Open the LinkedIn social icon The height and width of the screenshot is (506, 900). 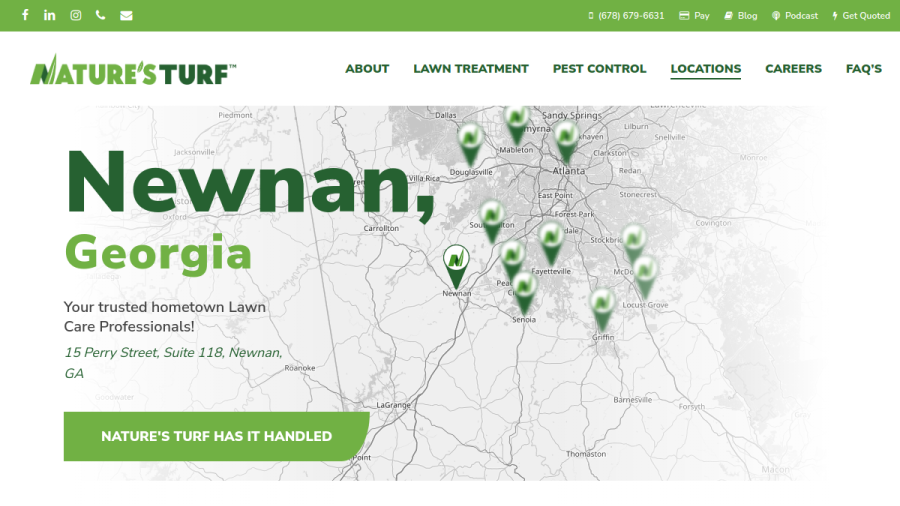pos(50,15)
